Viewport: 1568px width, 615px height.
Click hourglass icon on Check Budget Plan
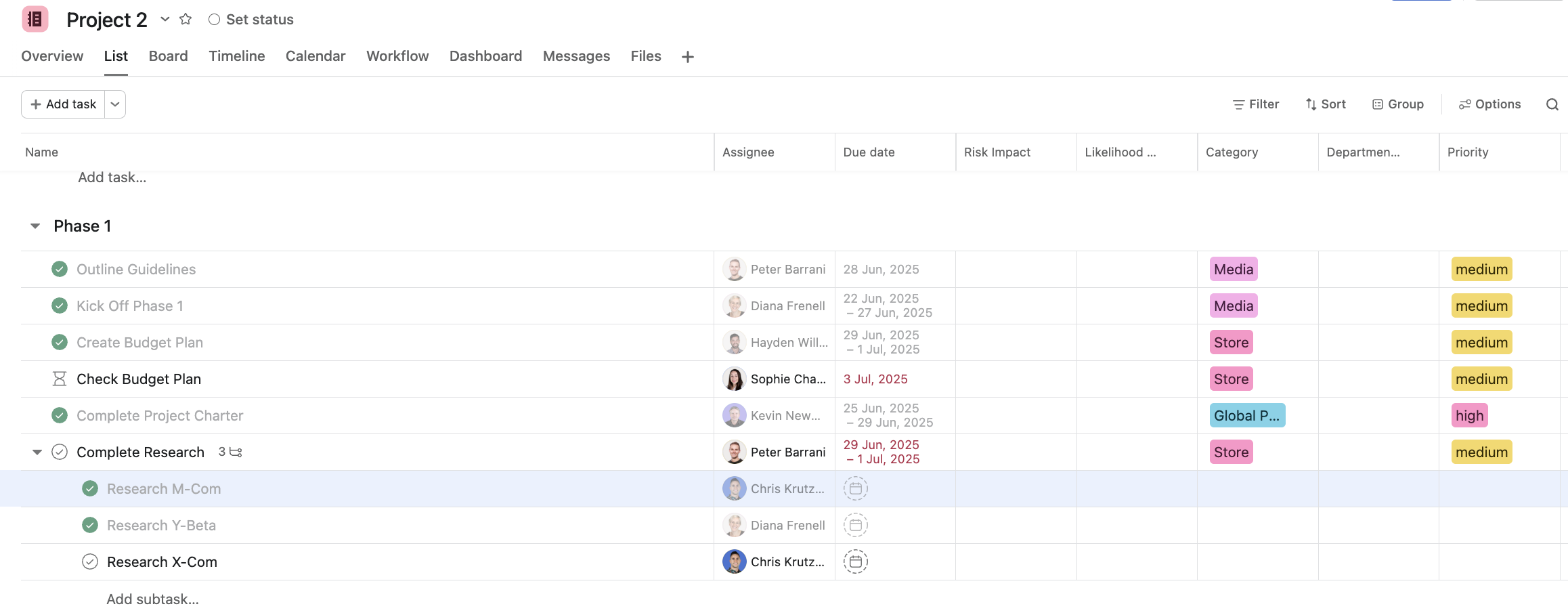(60, 379)
